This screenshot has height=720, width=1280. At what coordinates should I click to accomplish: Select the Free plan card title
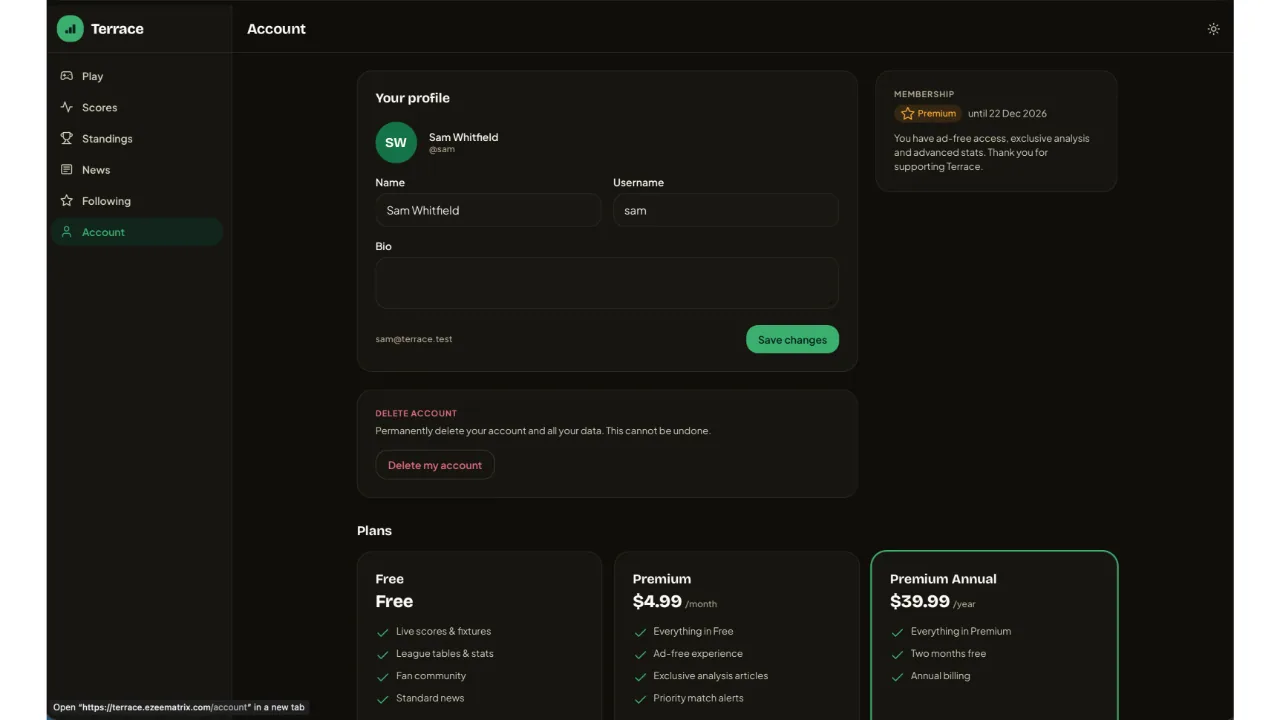pos(390,579)
